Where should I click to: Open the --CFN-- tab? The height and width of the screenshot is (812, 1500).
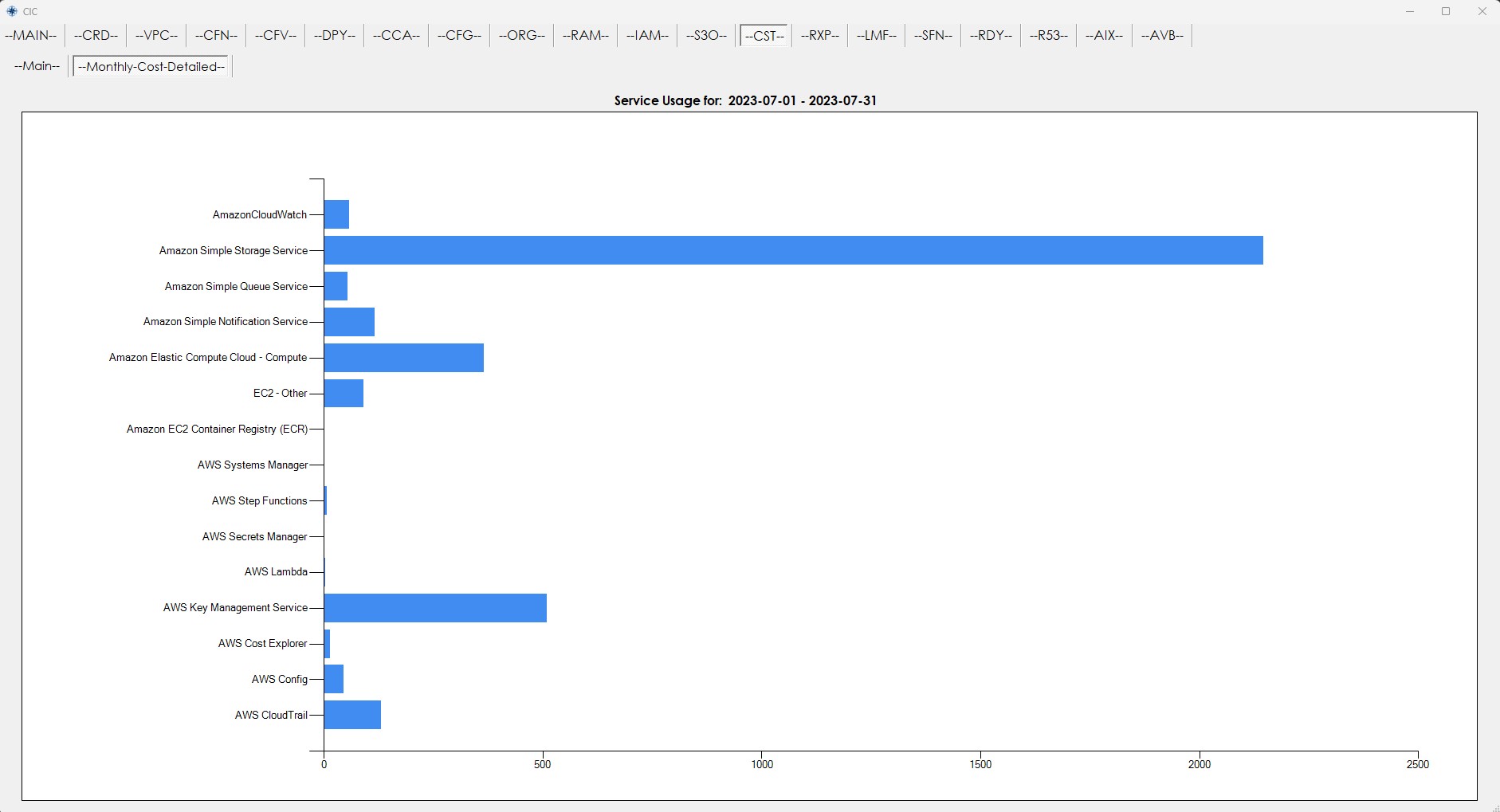pos(216,36)
